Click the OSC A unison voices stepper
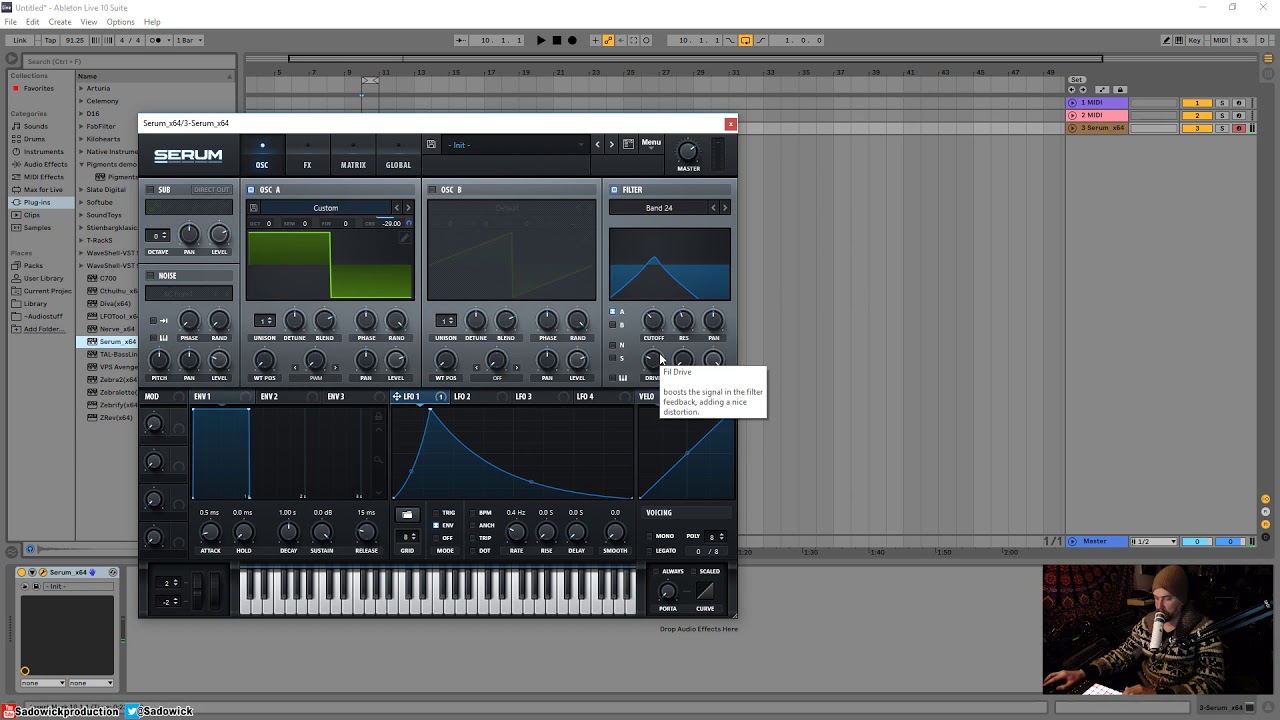1280x720 pixels. pos(264,321)
